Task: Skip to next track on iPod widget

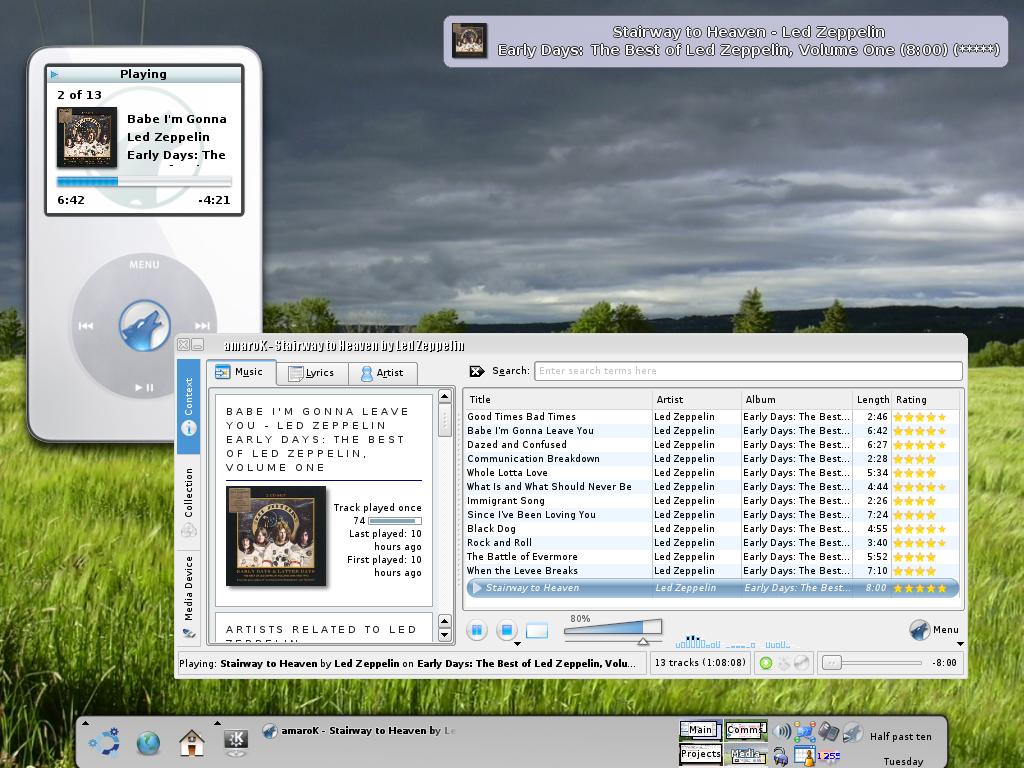Action: (x=202, y=326)
